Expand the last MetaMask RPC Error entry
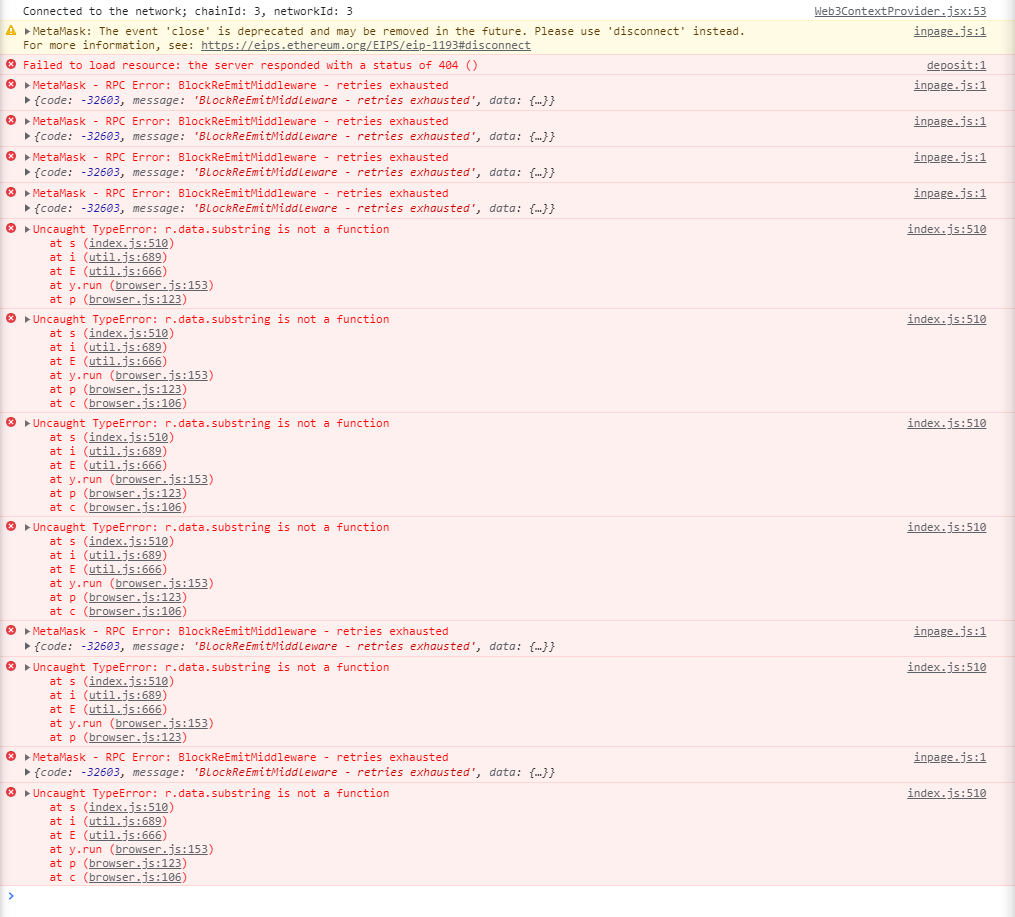 [x=27, y=757]
